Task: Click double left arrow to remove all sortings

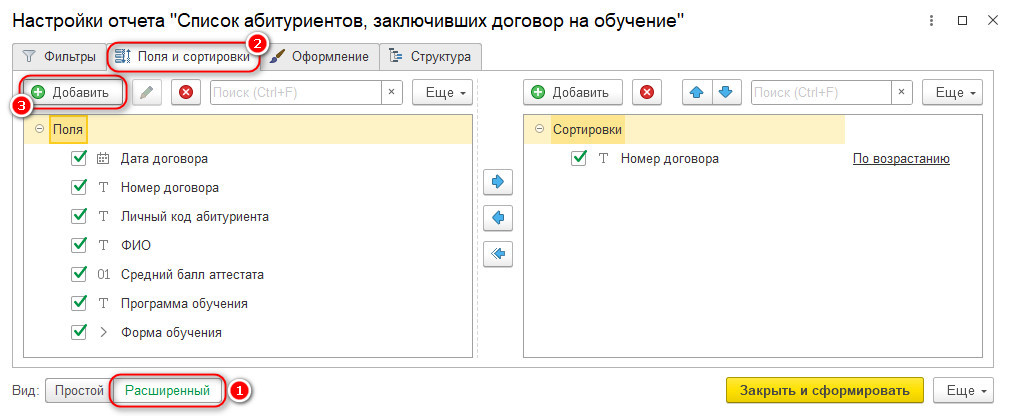Action: click(497, 254)
